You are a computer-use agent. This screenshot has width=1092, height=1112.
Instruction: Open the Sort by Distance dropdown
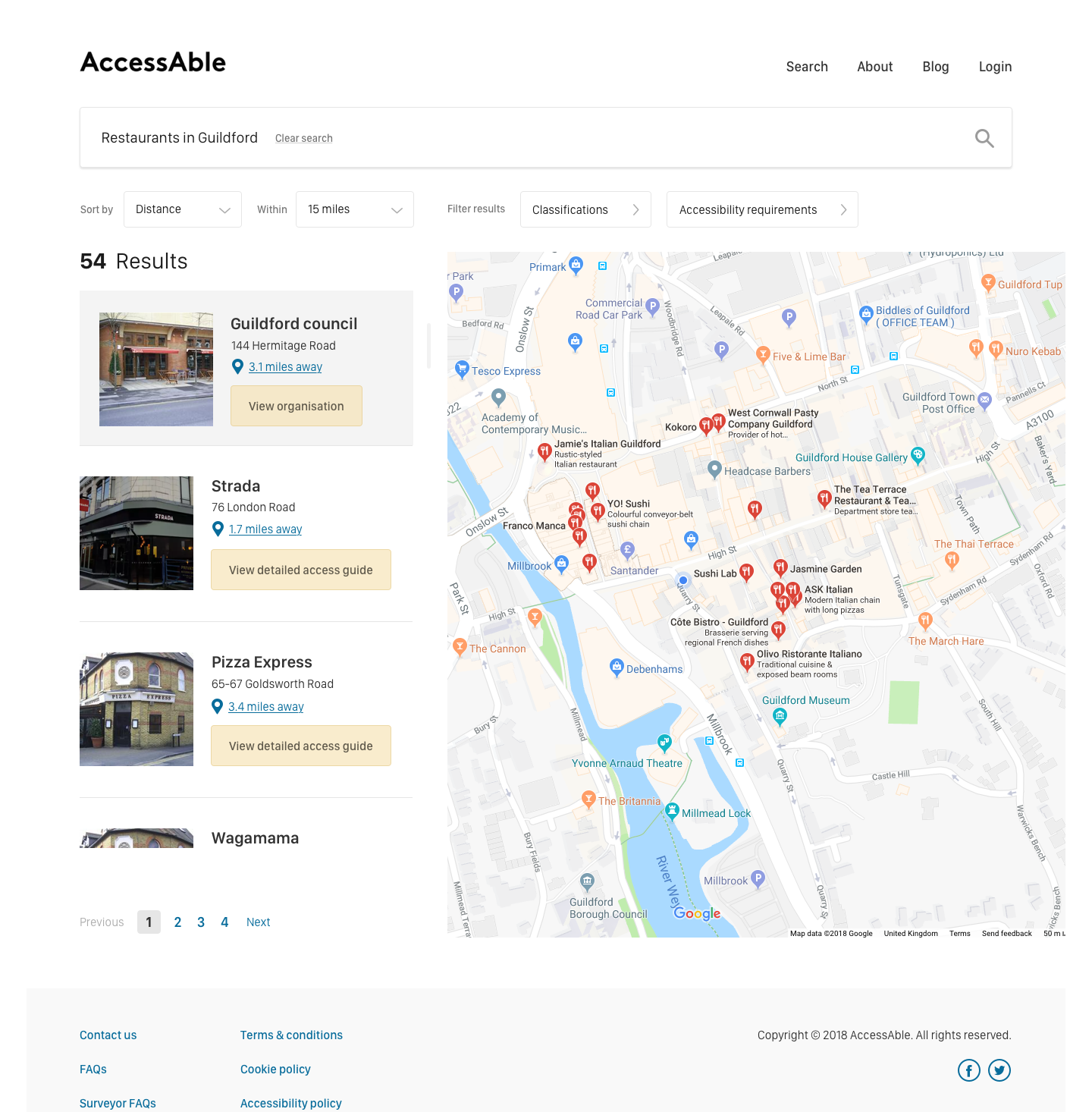pos(183,209)
